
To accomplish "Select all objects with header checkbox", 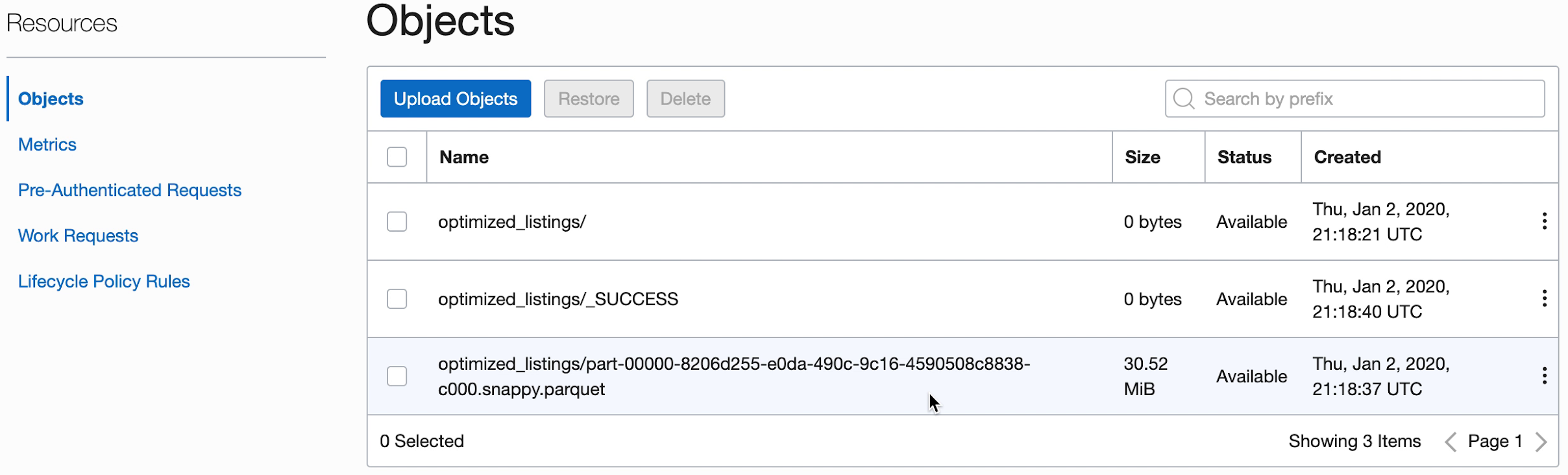I will point(397,156).
